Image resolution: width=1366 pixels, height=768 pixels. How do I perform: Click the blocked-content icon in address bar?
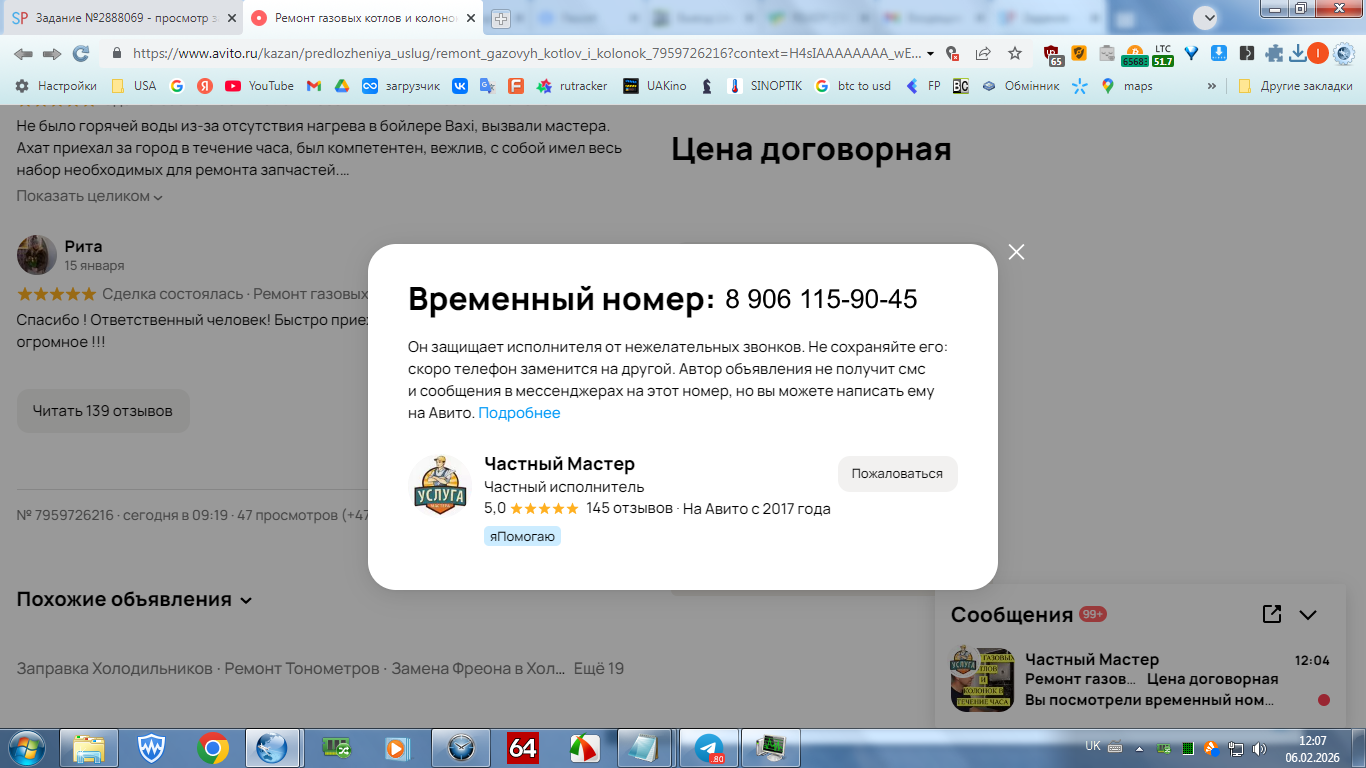(x=953, y=54)
